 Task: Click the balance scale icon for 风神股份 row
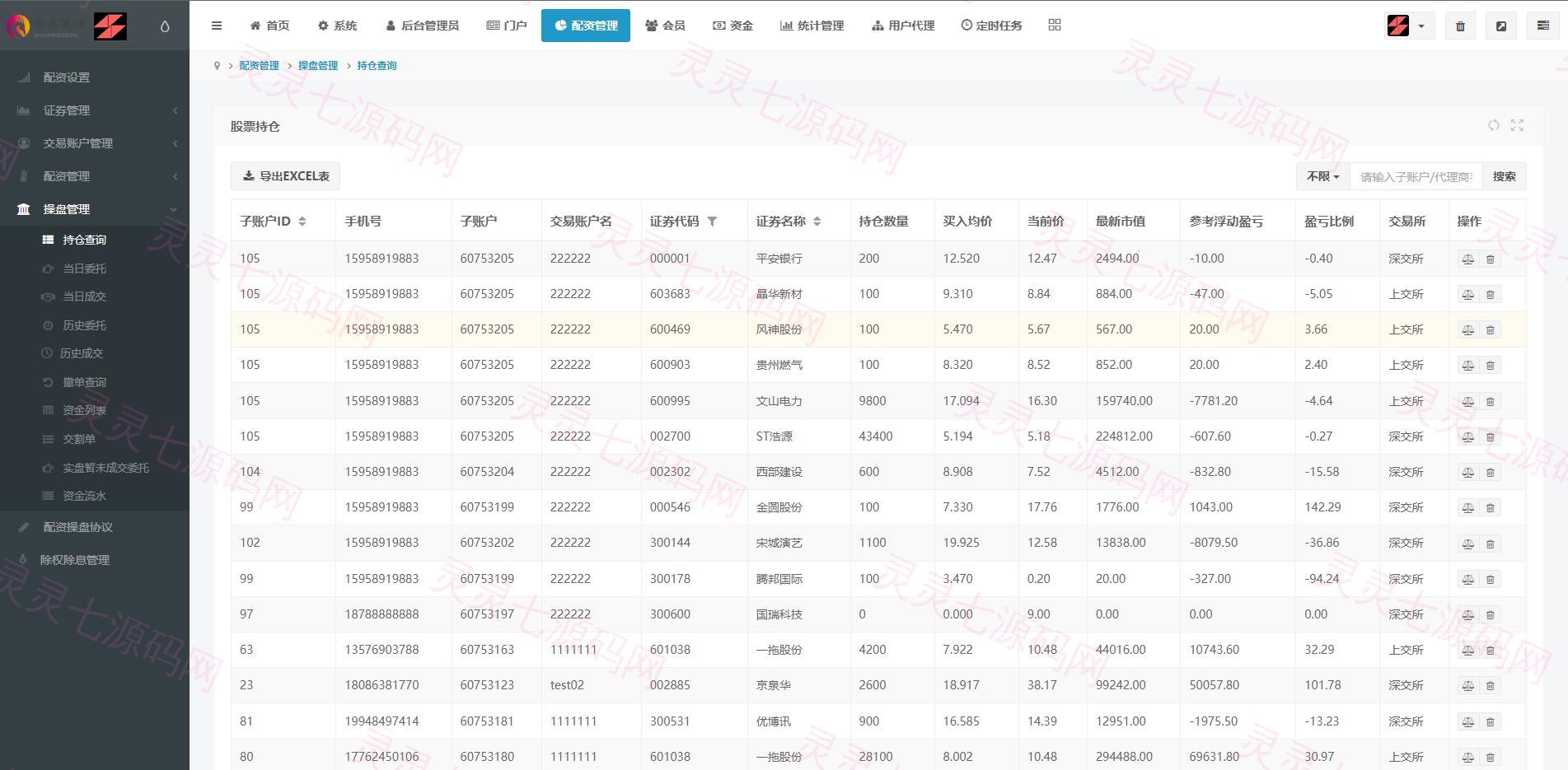[1468, 330]
